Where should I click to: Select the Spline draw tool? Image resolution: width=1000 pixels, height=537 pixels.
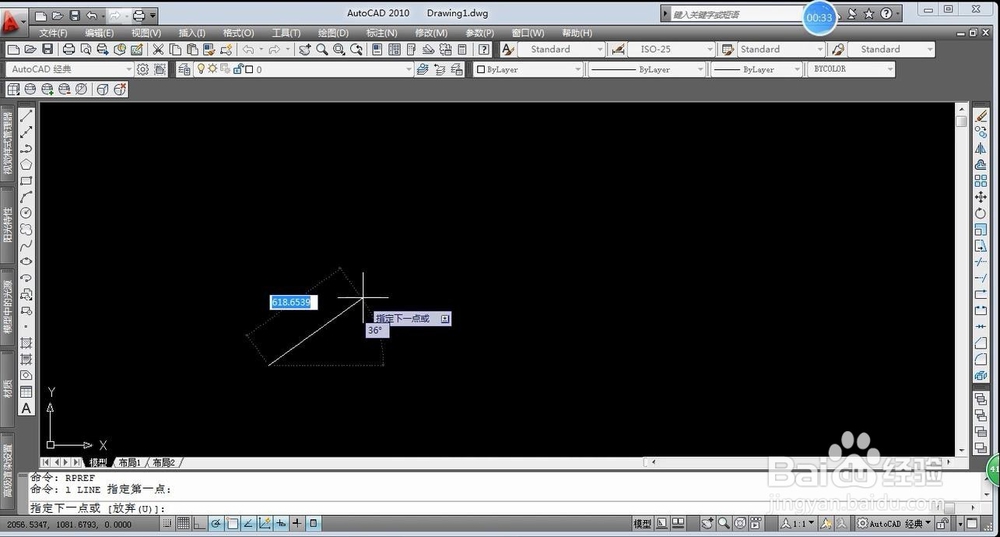[26, 246]
